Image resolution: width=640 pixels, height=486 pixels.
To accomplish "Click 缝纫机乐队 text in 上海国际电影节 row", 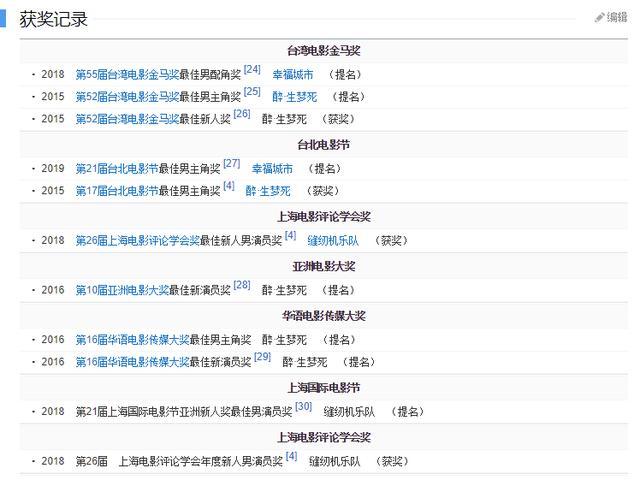I will 349,412.
